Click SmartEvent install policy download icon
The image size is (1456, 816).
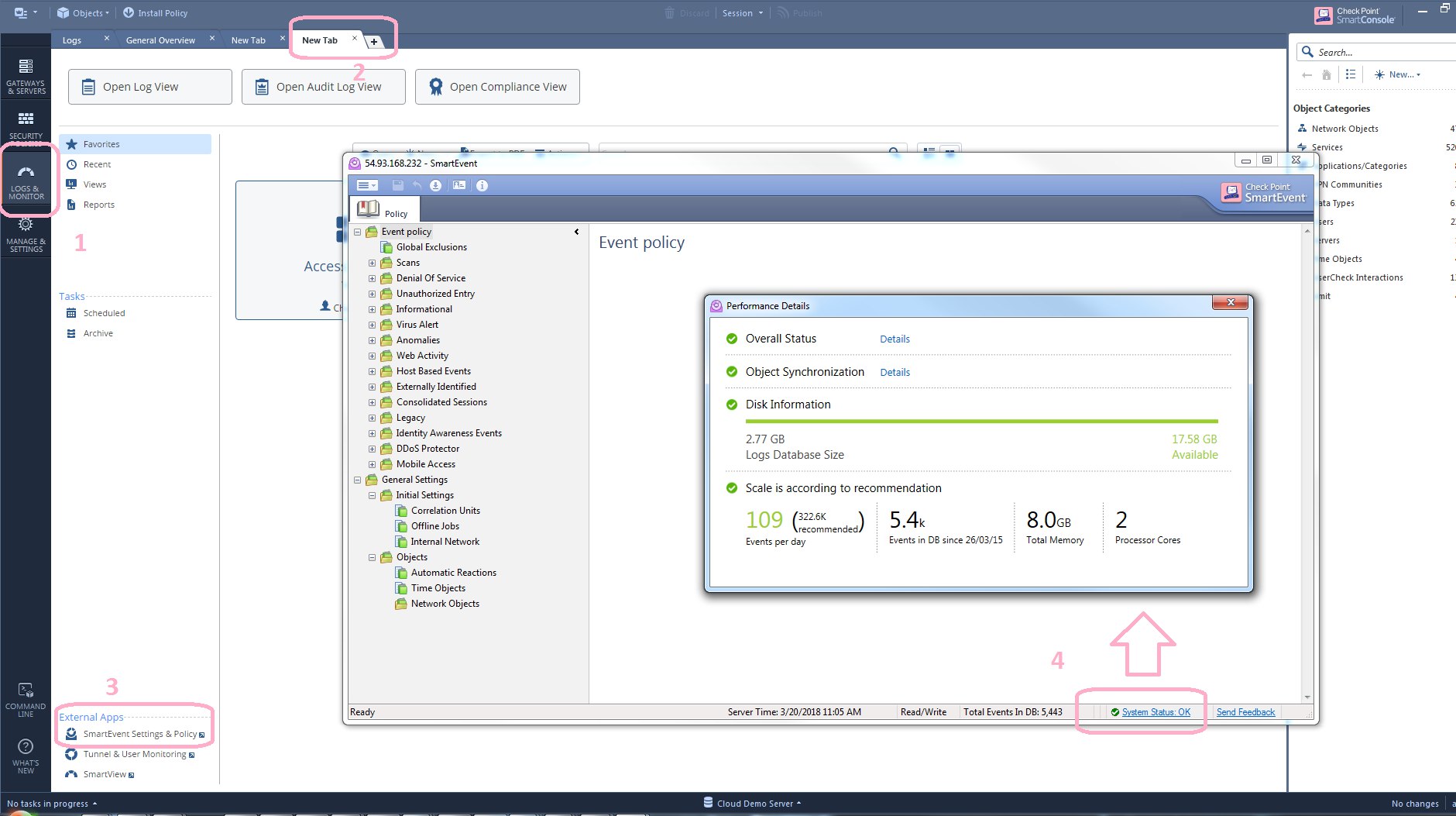point(435,185)
